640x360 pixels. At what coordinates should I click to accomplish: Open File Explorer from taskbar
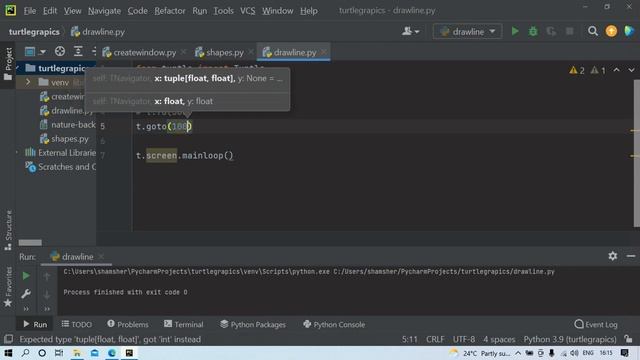77,353
